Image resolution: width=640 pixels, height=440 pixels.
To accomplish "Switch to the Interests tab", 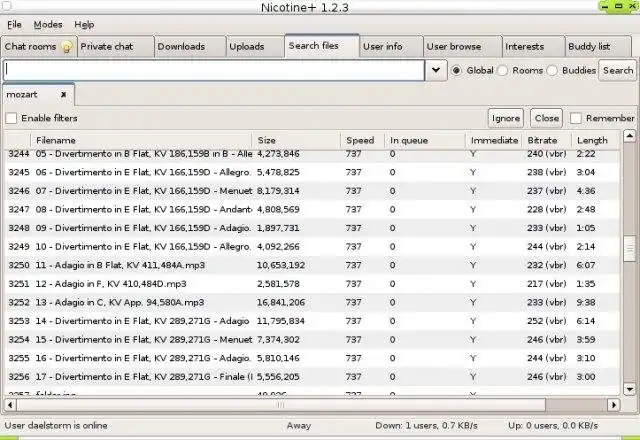I will tap(533, 47).
